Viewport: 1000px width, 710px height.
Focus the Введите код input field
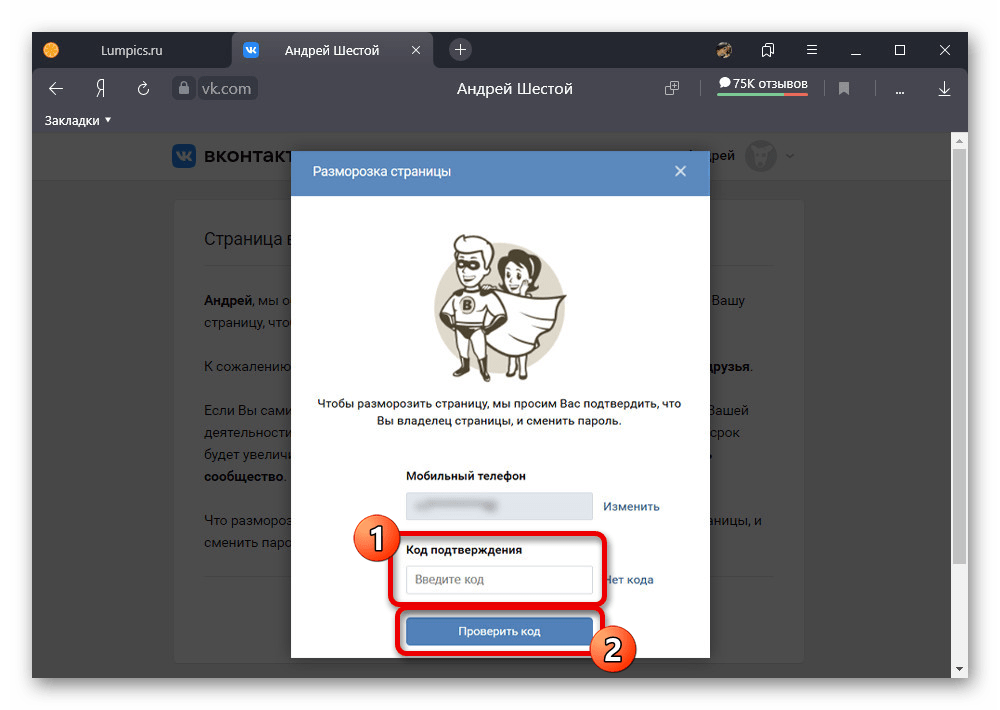click(x=499, y=579)
